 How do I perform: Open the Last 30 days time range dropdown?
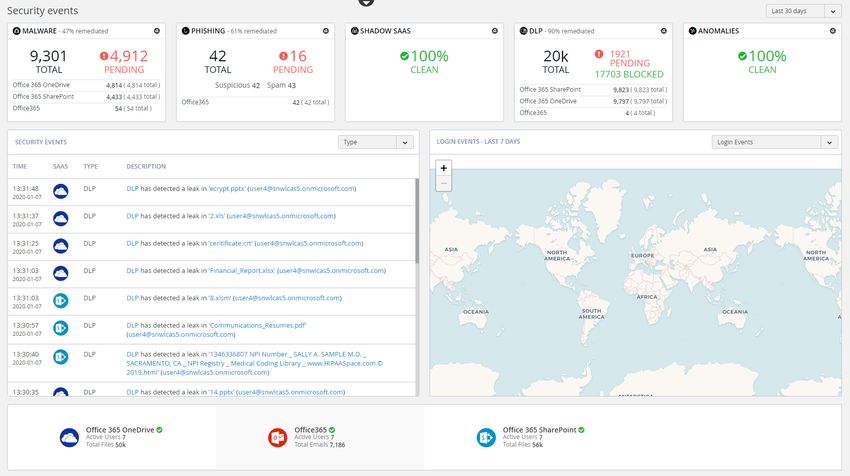coord(803,11)
